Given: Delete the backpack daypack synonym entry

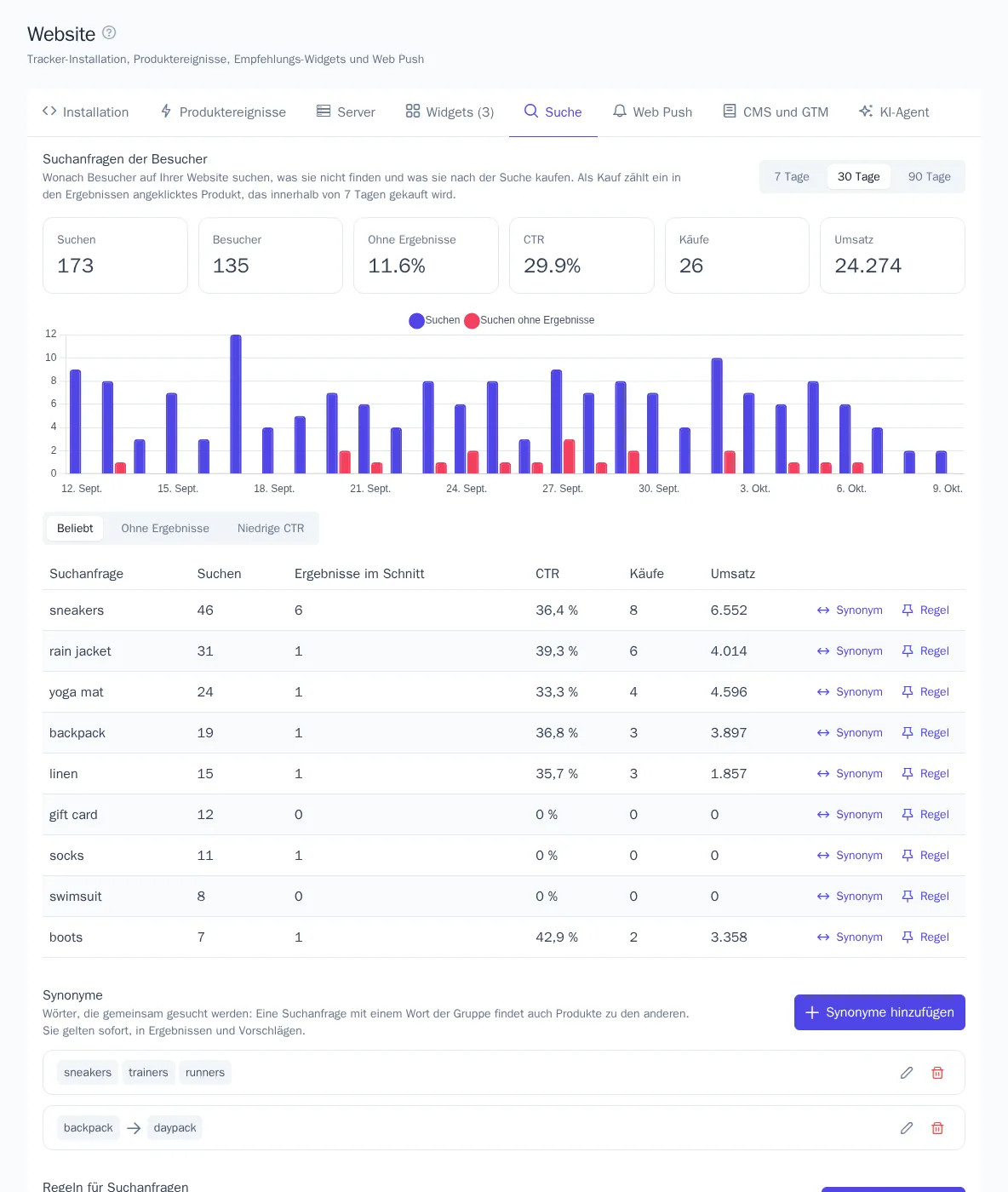Looking at the screenshot, I should (937, 1128).
